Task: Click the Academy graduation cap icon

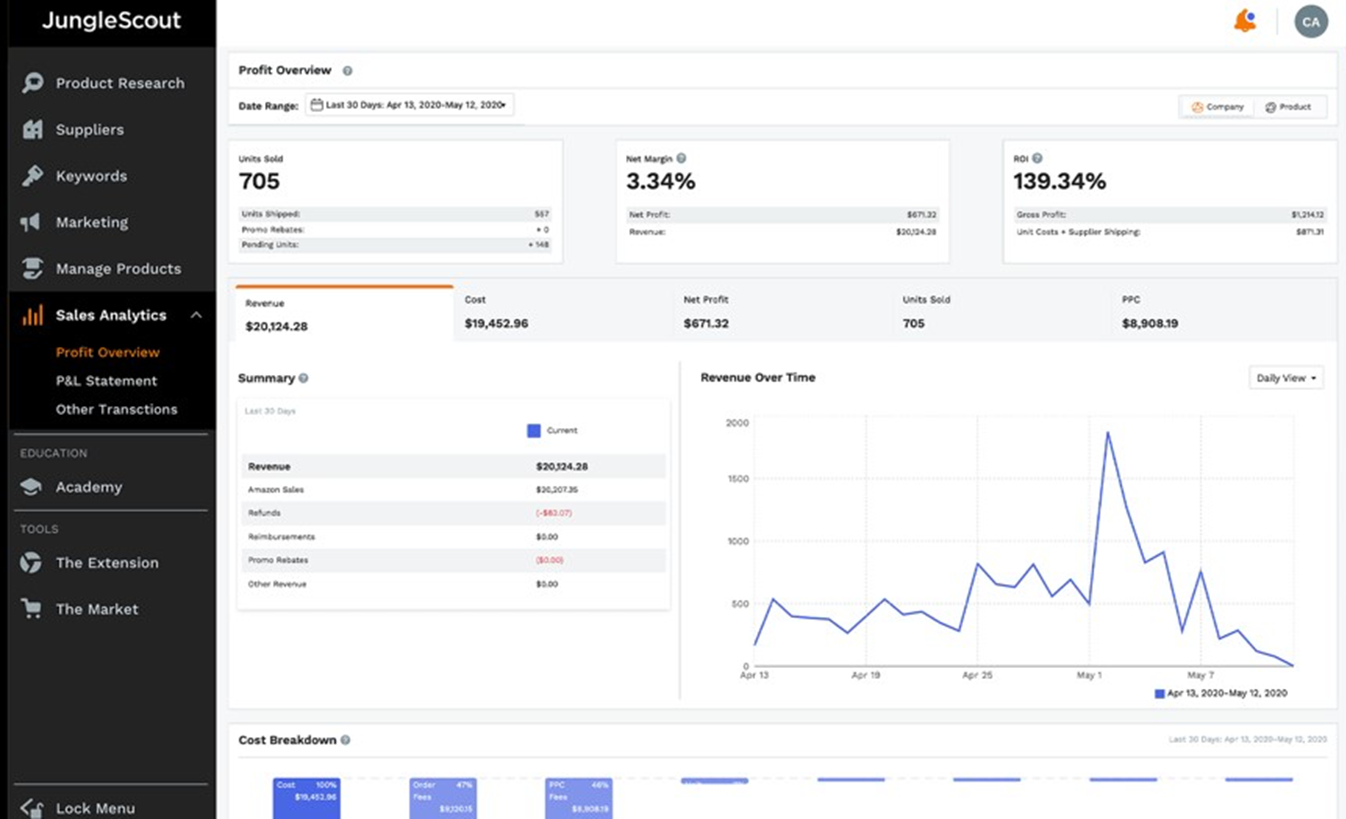Action: (x=32, y=487)
